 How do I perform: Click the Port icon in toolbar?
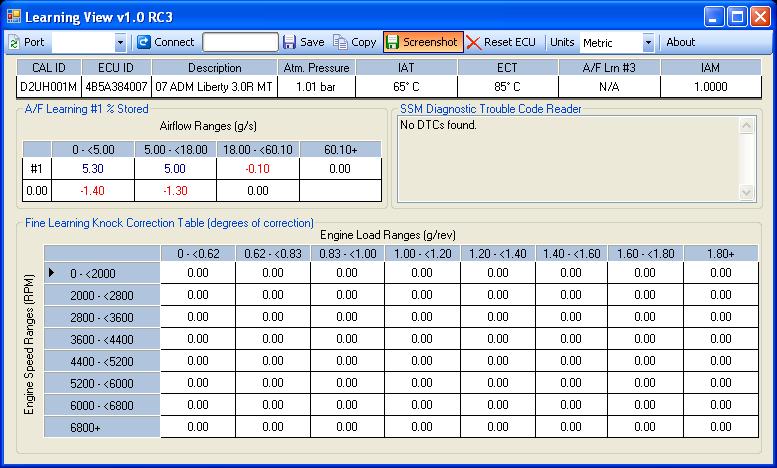click(x=15, y=43)
